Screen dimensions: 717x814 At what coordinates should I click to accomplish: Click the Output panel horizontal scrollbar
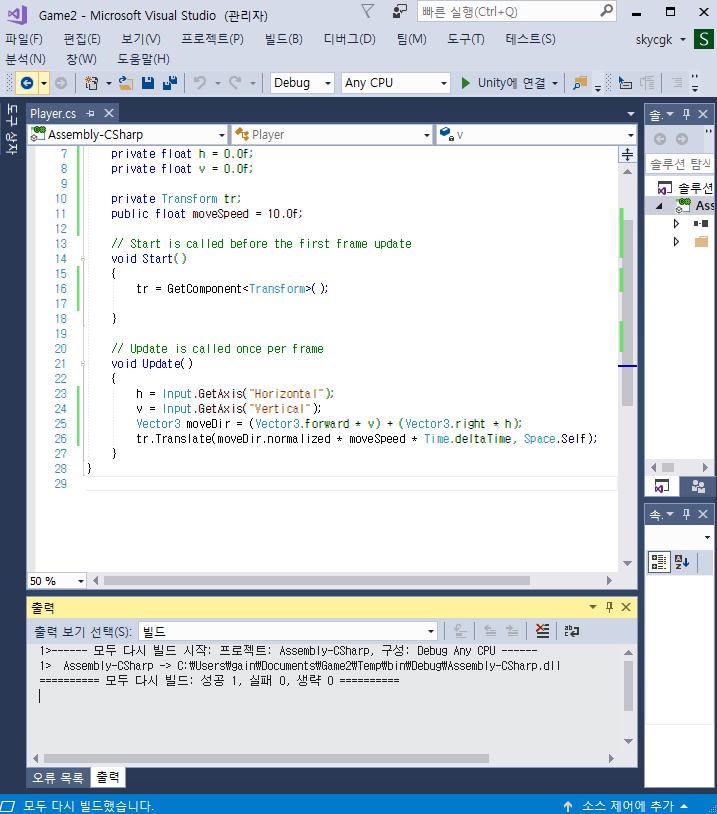(x=266, y=758)
